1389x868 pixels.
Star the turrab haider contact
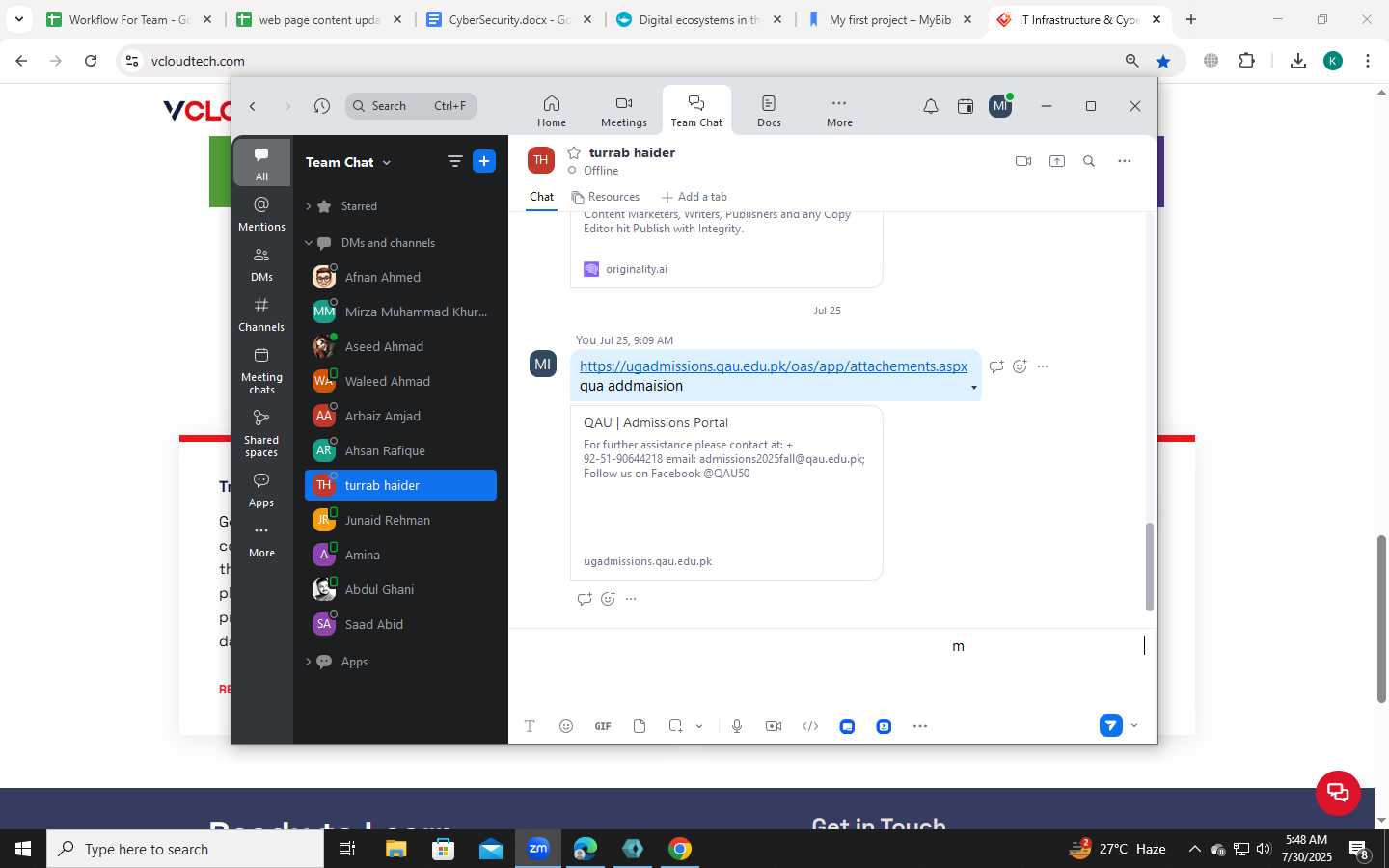(x=574, y=152)
